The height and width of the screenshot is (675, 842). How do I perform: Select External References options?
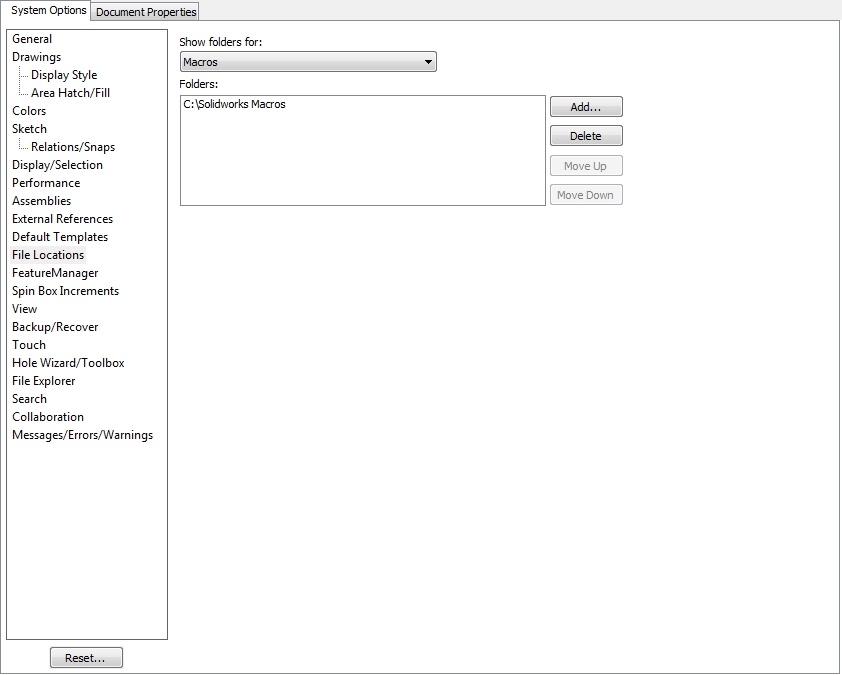click(62, 219)
